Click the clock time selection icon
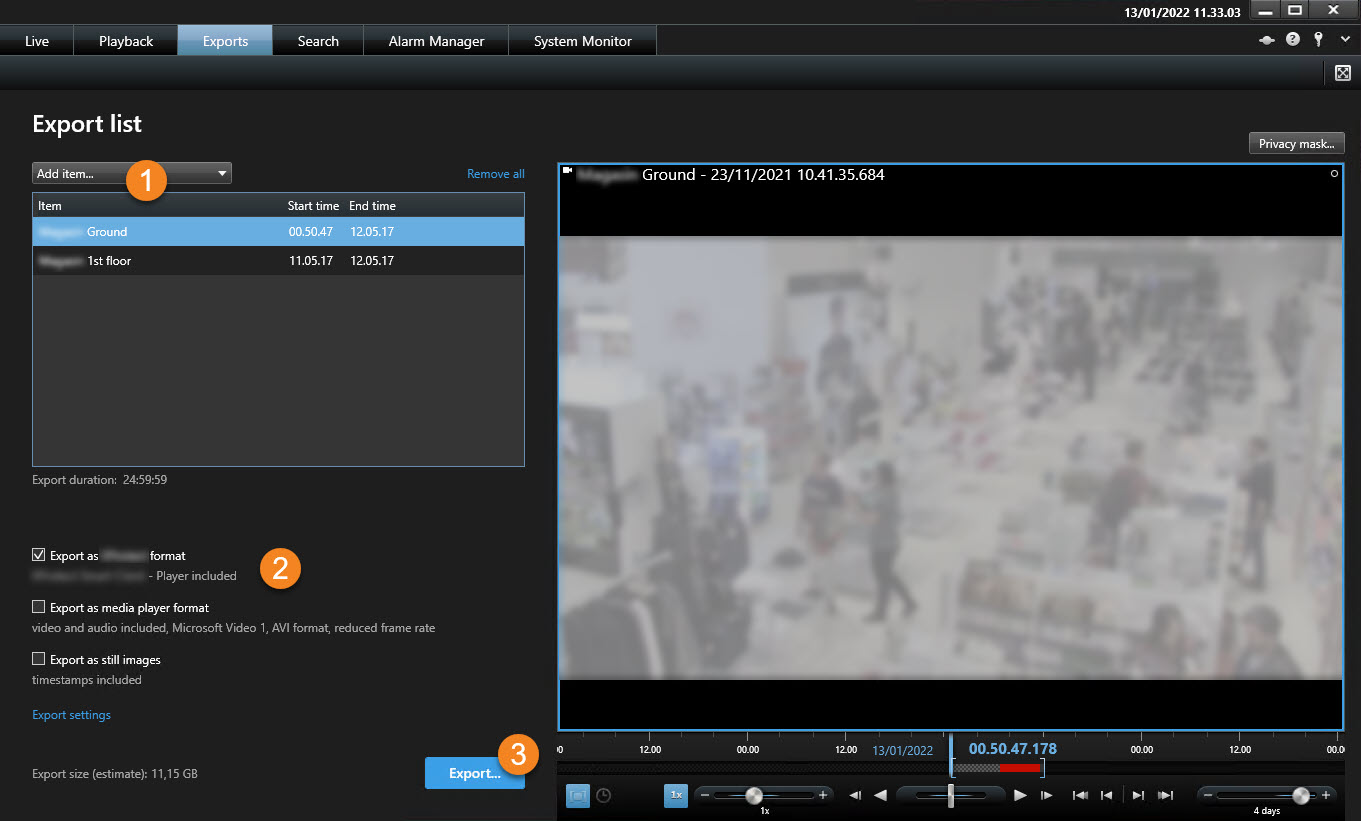This screenshot has width=1361, height=821. [x=603, y=796]
